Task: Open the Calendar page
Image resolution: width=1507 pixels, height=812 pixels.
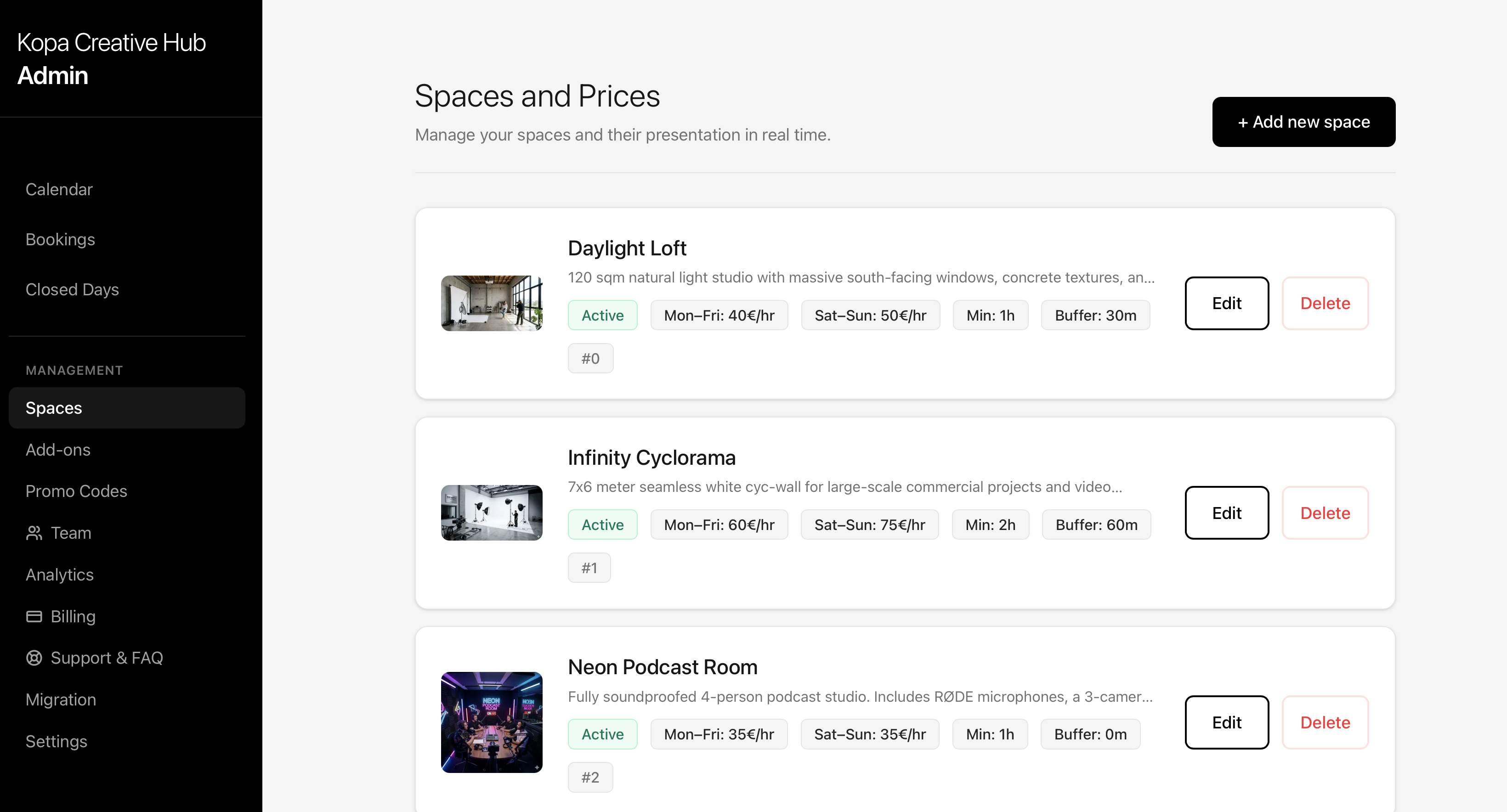Action: coord(59,189)
